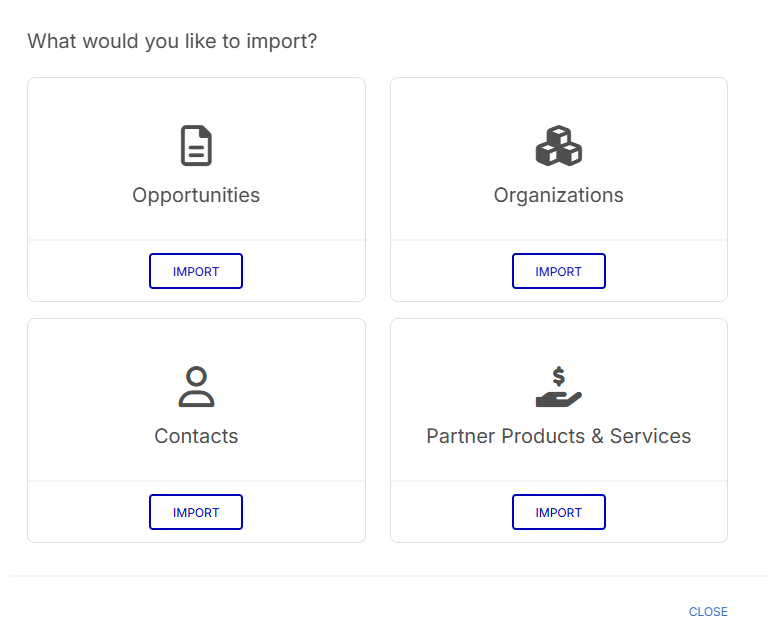Click the Opportunities document icon
782x623 pixels.
click(x=196, y=146)
